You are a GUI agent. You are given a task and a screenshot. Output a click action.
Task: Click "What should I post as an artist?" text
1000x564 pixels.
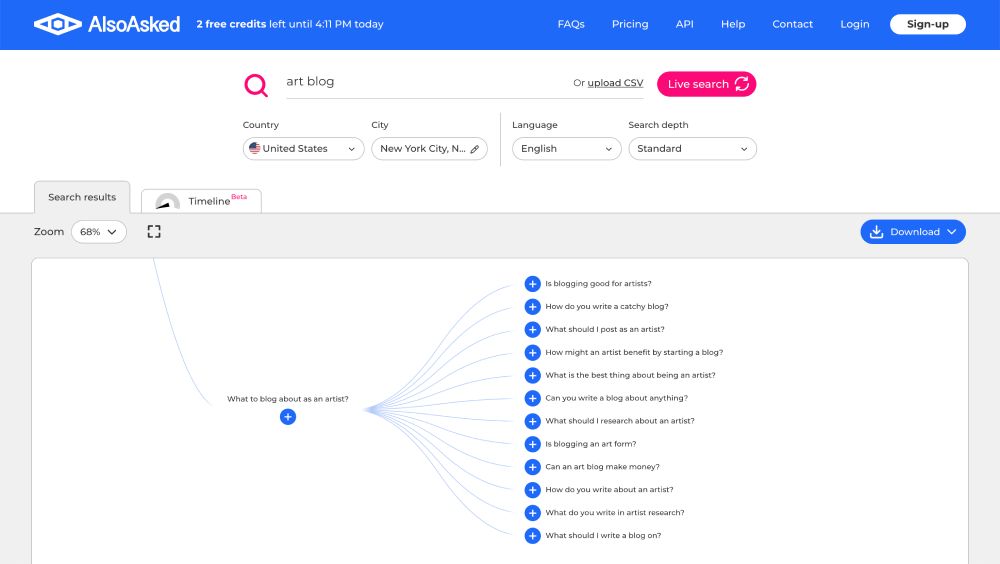(605, 330)
